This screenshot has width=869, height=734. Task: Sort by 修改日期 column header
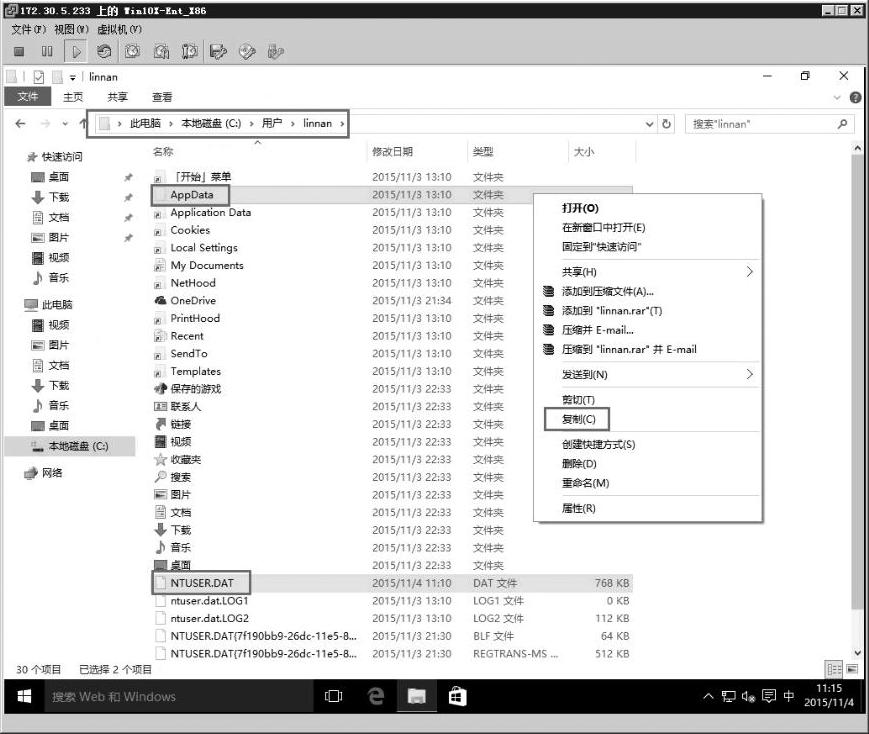pyautogui.click(x=392, y=151)
